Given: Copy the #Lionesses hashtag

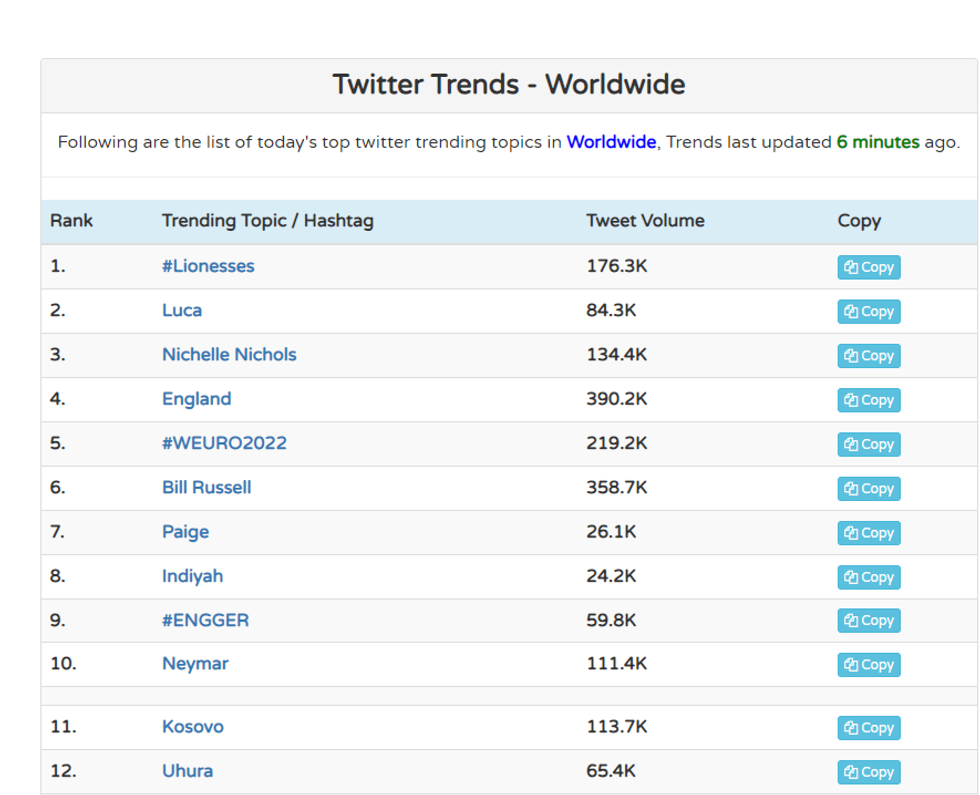Looking at the screenshot, I should pyautogui.click(x=868, y=267).
